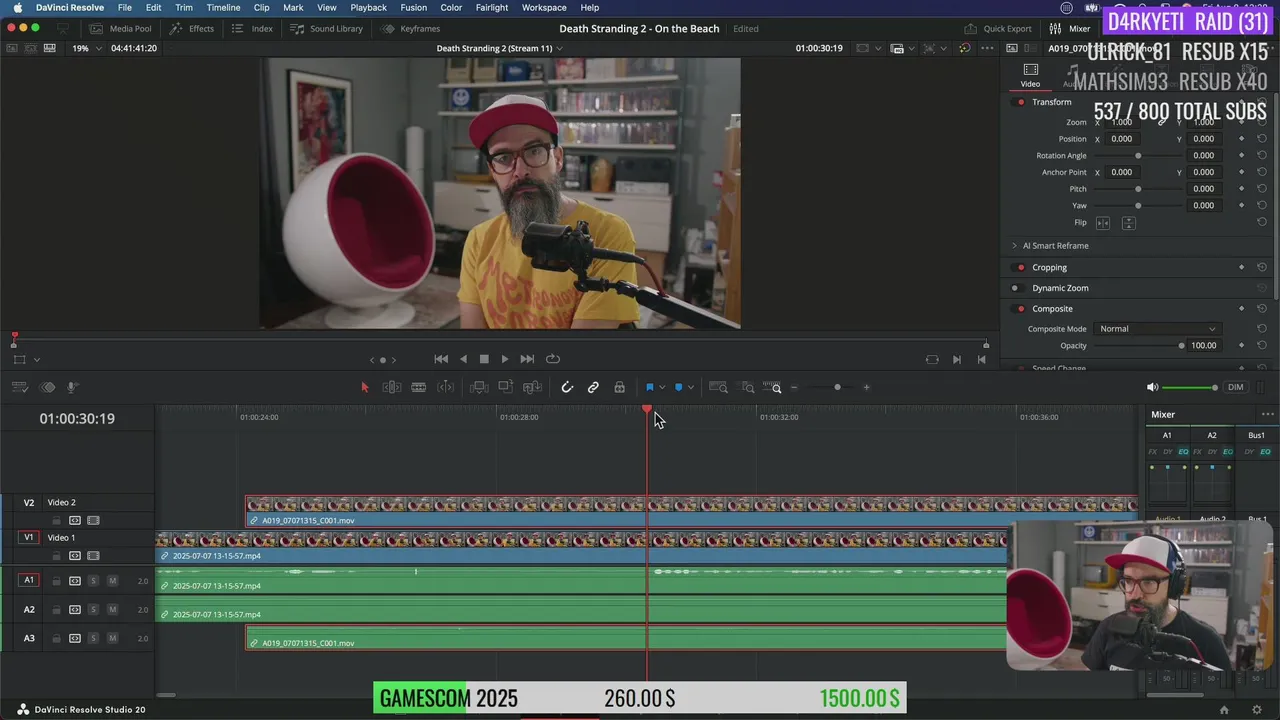Image resolution: width=1280 pixels, height=720 pixels.
Task: Click Full Extent Zoom icon
Action: (x=718, y=387)
